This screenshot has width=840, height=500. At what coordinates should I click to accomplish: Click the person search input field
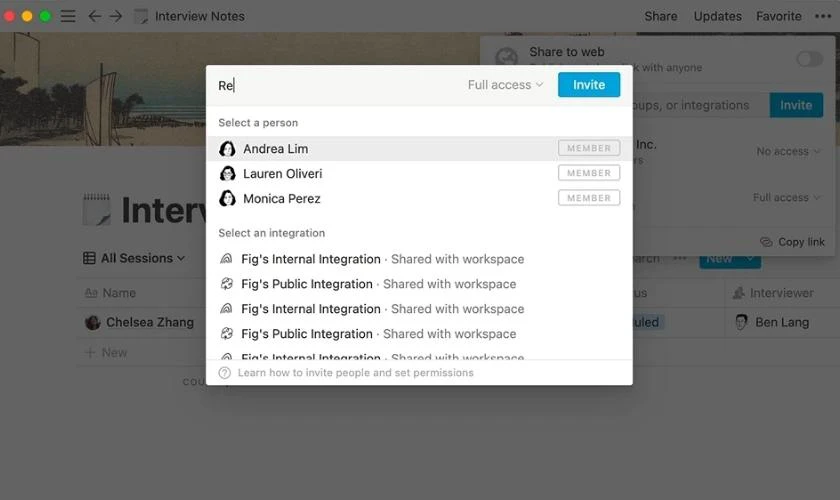click(338, 85)
